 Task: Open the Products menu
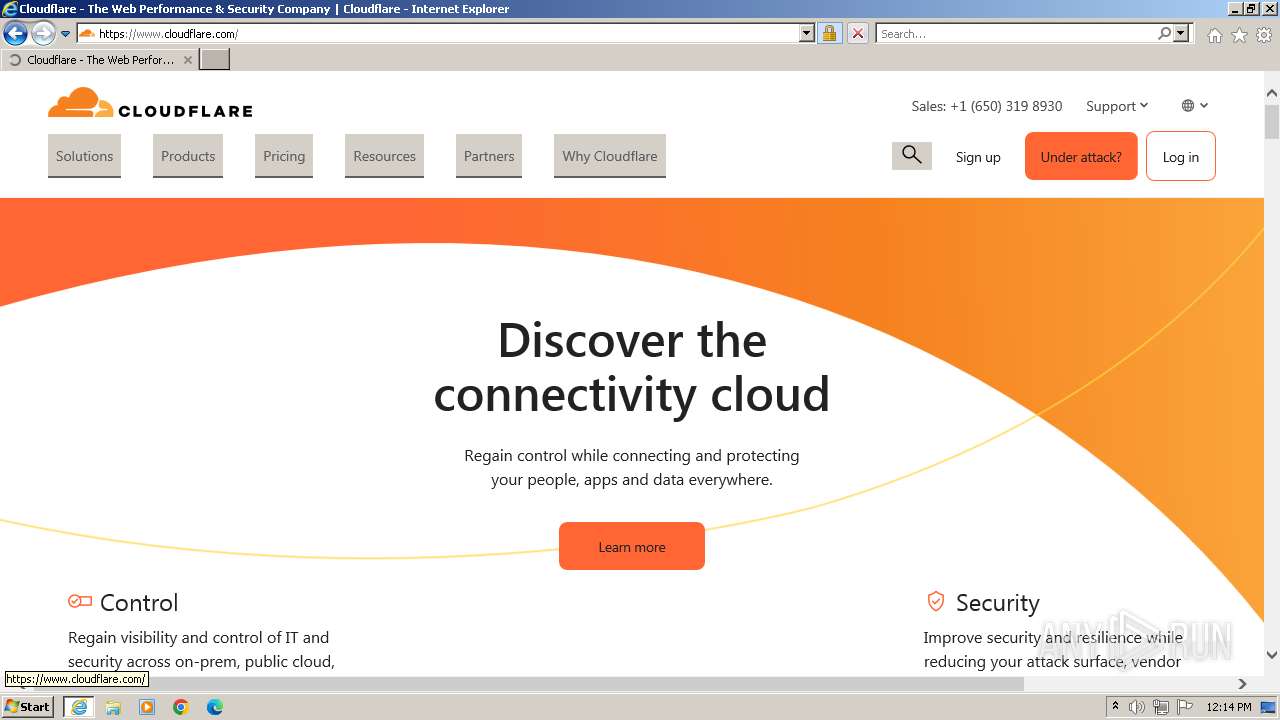coord(188,156)
